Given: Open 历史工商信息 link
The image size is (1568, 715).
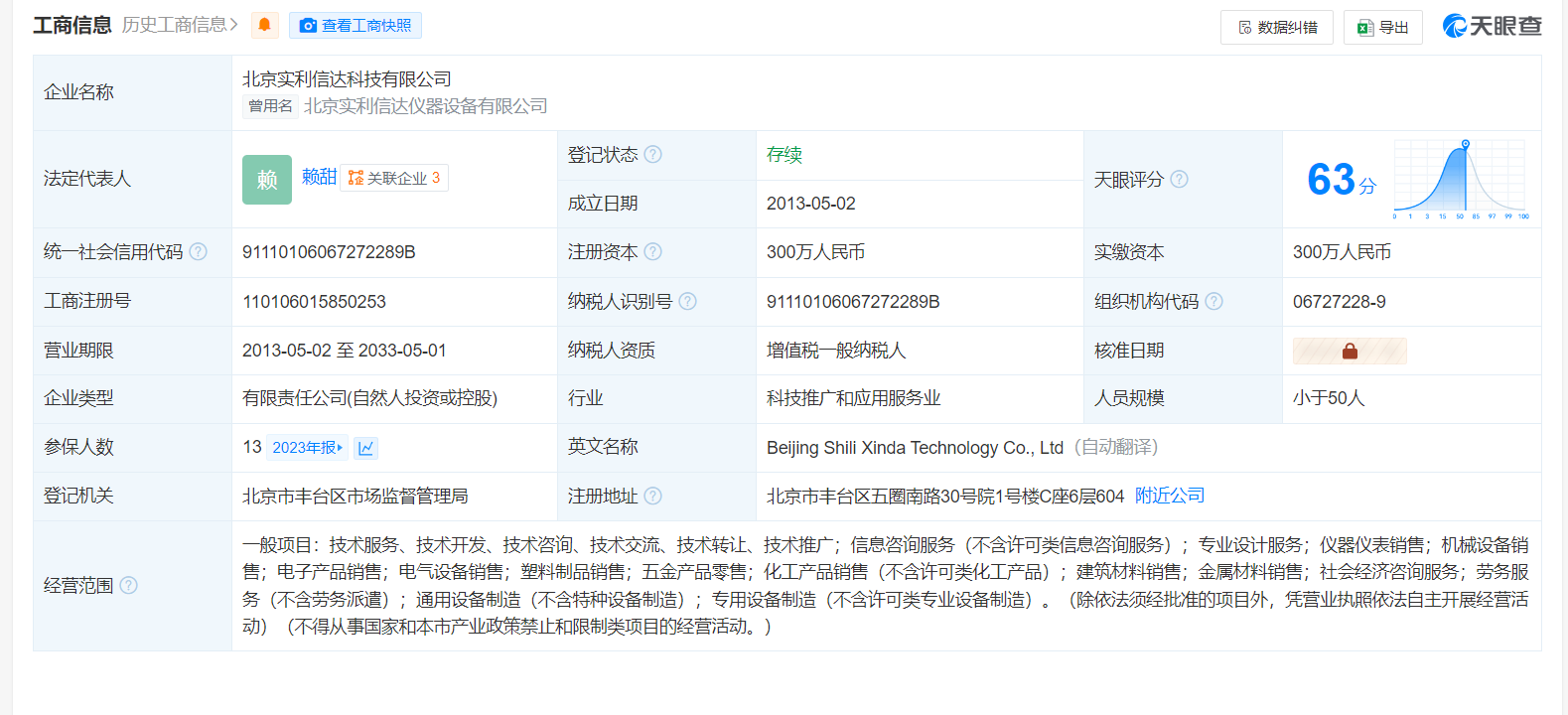Looking at the screenshot, I should click(180, 25).
